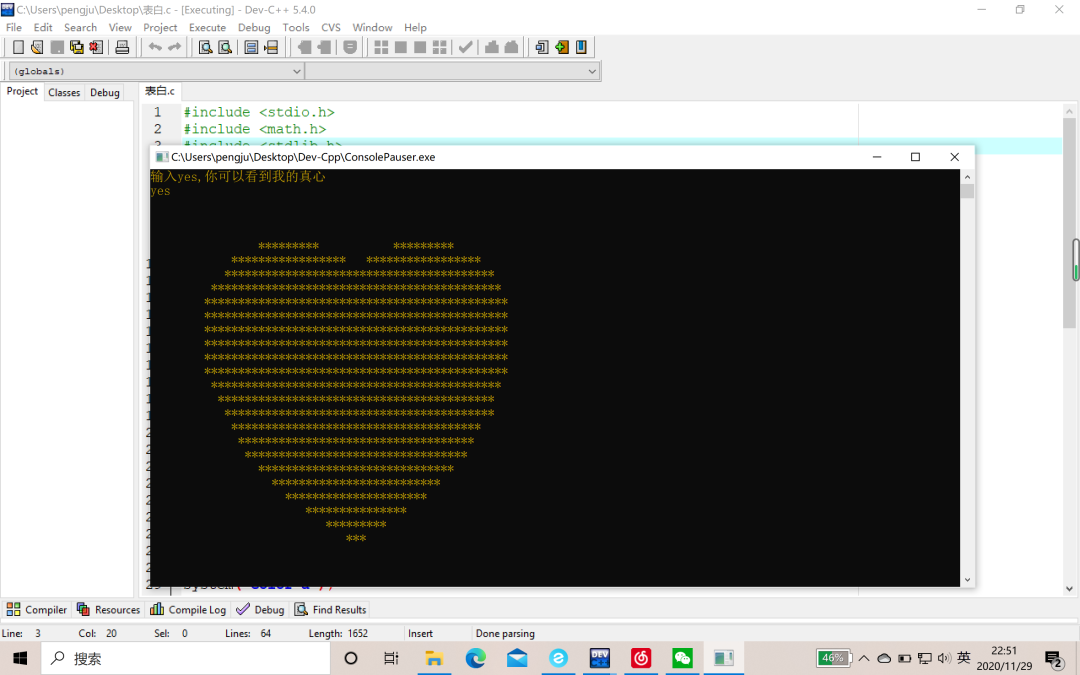The width and height of the screenshot is (1080, 675).
Task: Open the Find Results bottom tab
Action: [x=331, y=610]
